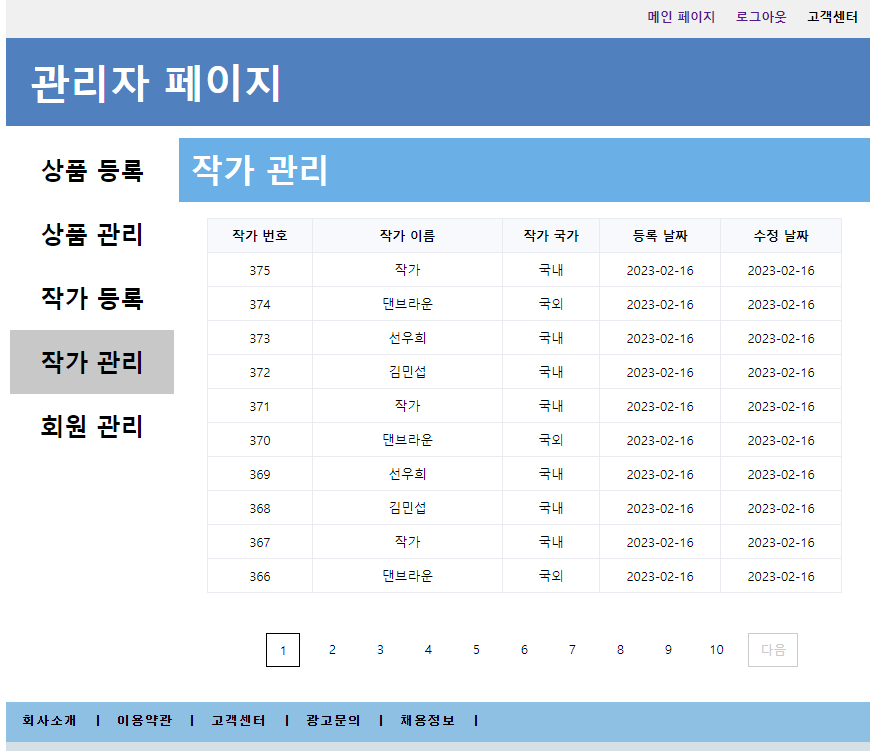Viewport: 881px width, 751px height.
Task: Click 김민섭 in row 368
Action: tap(407, 508)
